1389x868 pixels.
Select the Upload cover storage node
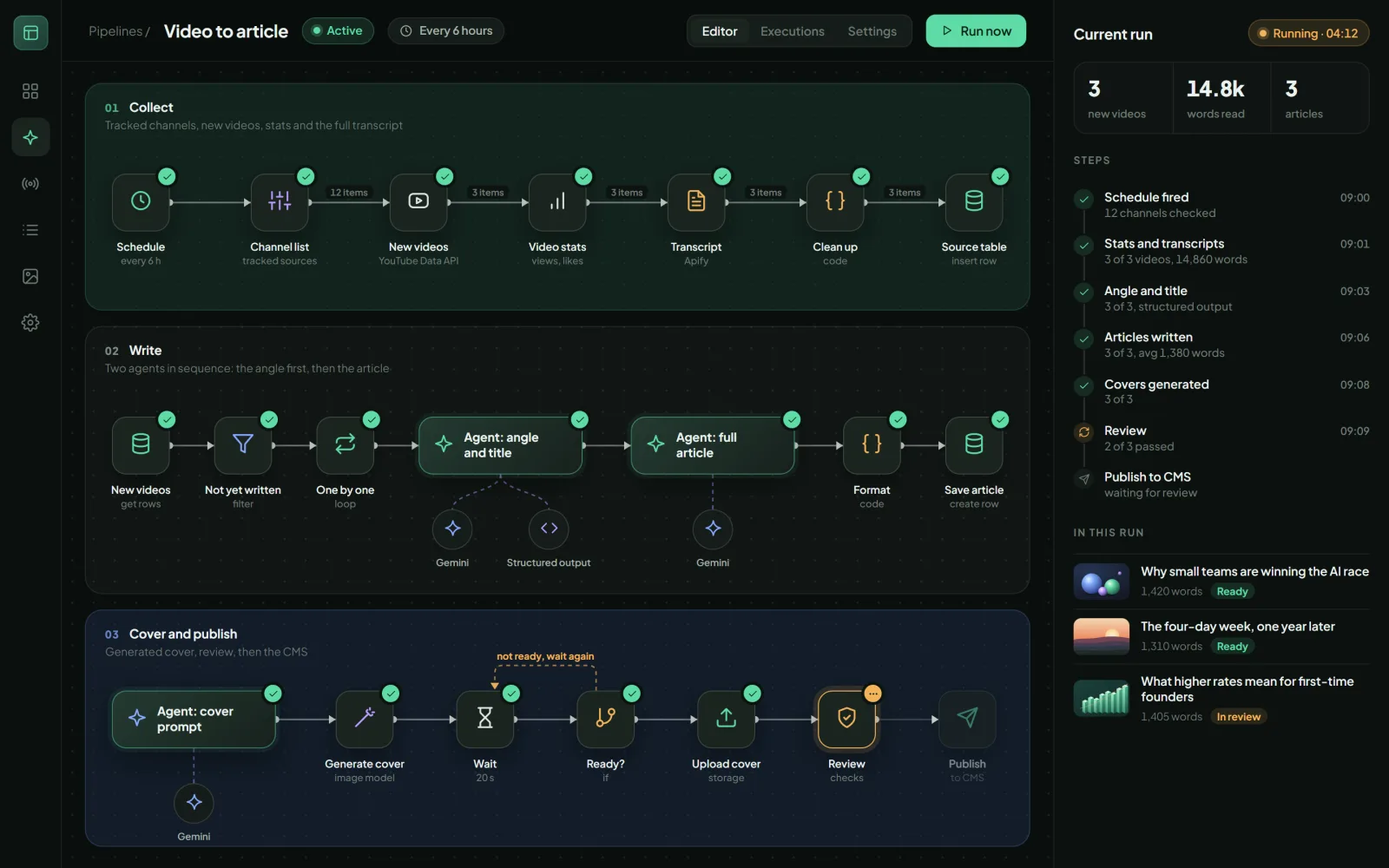pyautogui.click(x=727, y=719)
